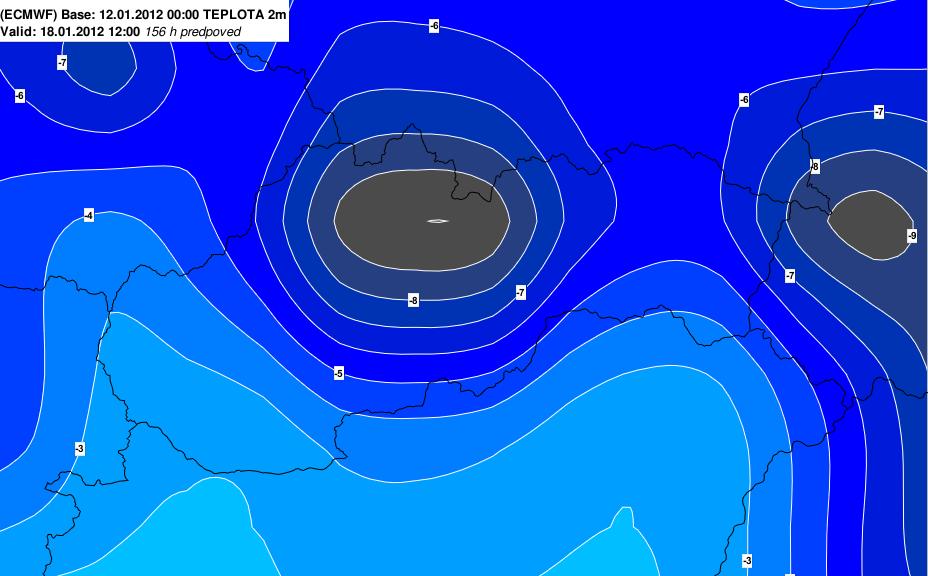928x576 pixels.
Task: Click the "-7" label in top-left cold pocket
Action: point(62,62)
